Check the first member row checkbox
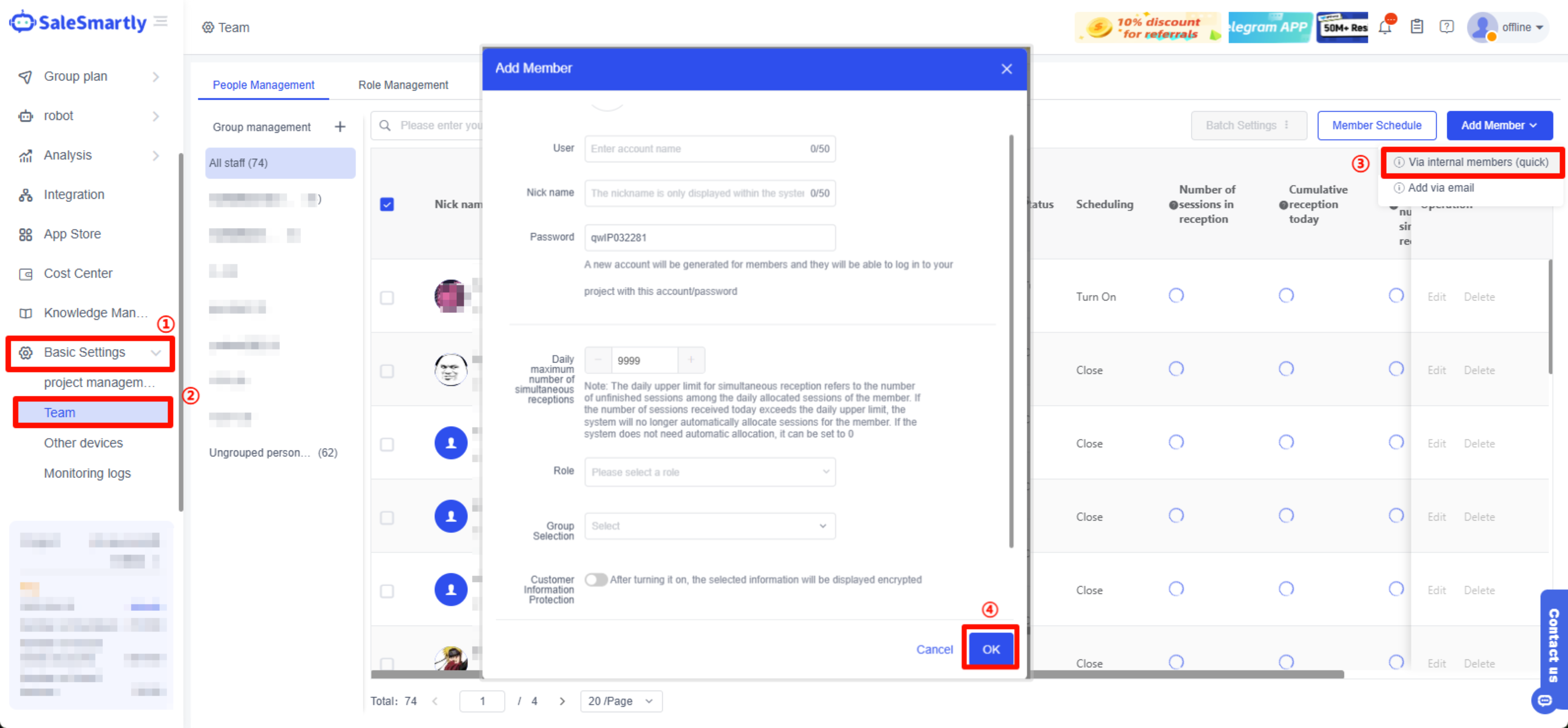This screenshot has height=728, width=1568. point(387,298)
